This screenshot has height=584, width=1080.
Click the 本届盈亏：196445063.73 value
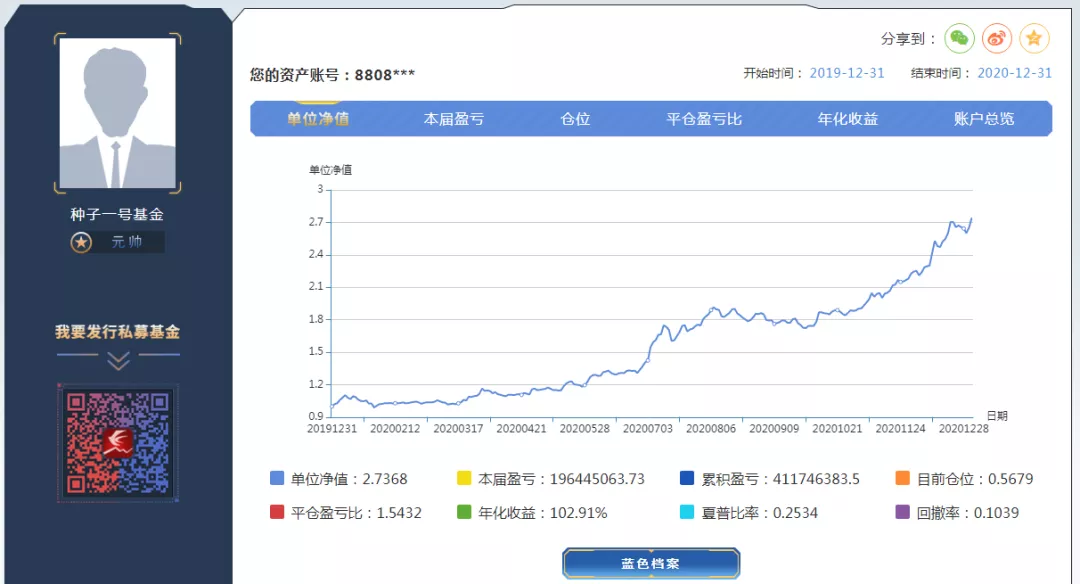tap(561, 479)
